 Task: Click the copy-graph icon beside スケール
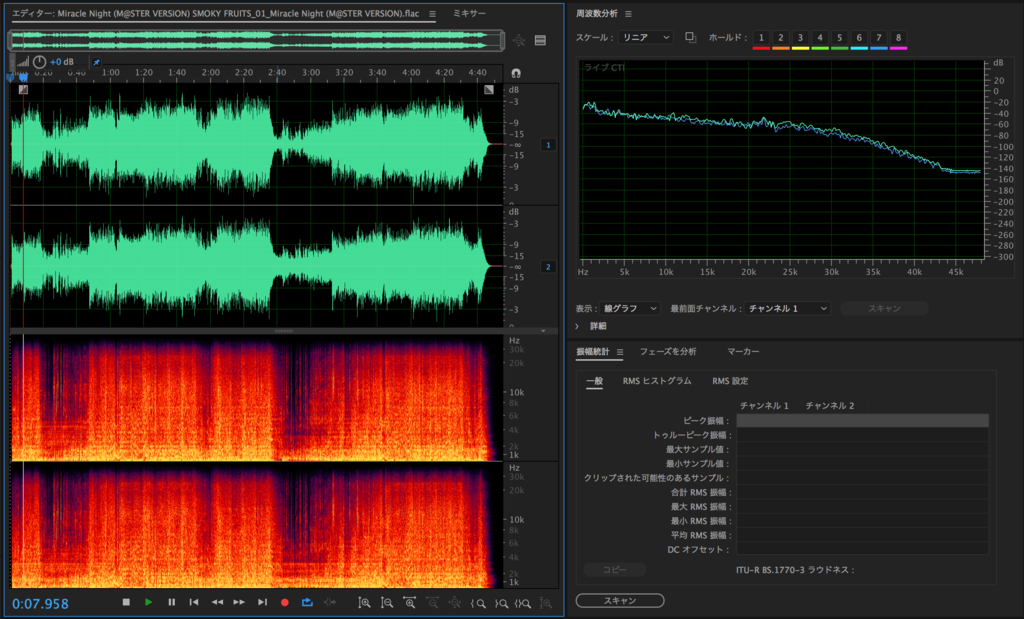click(x=690, y=38)
